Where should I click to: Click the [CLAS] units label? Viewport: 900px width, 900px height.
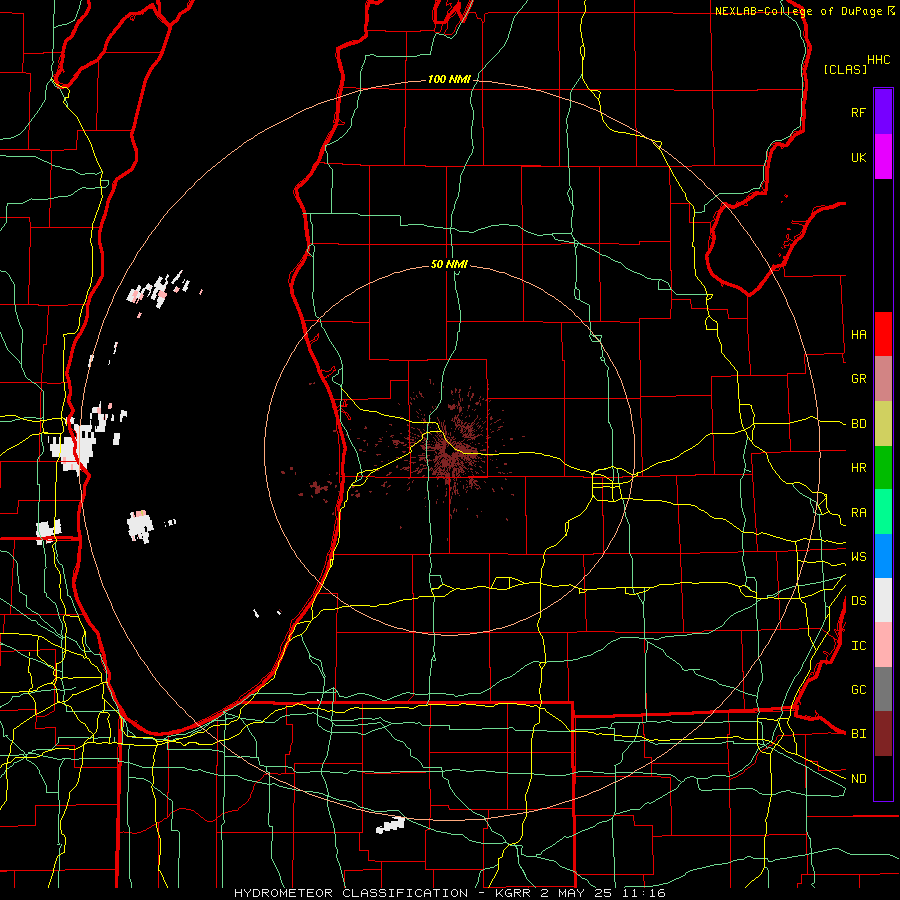845,69
